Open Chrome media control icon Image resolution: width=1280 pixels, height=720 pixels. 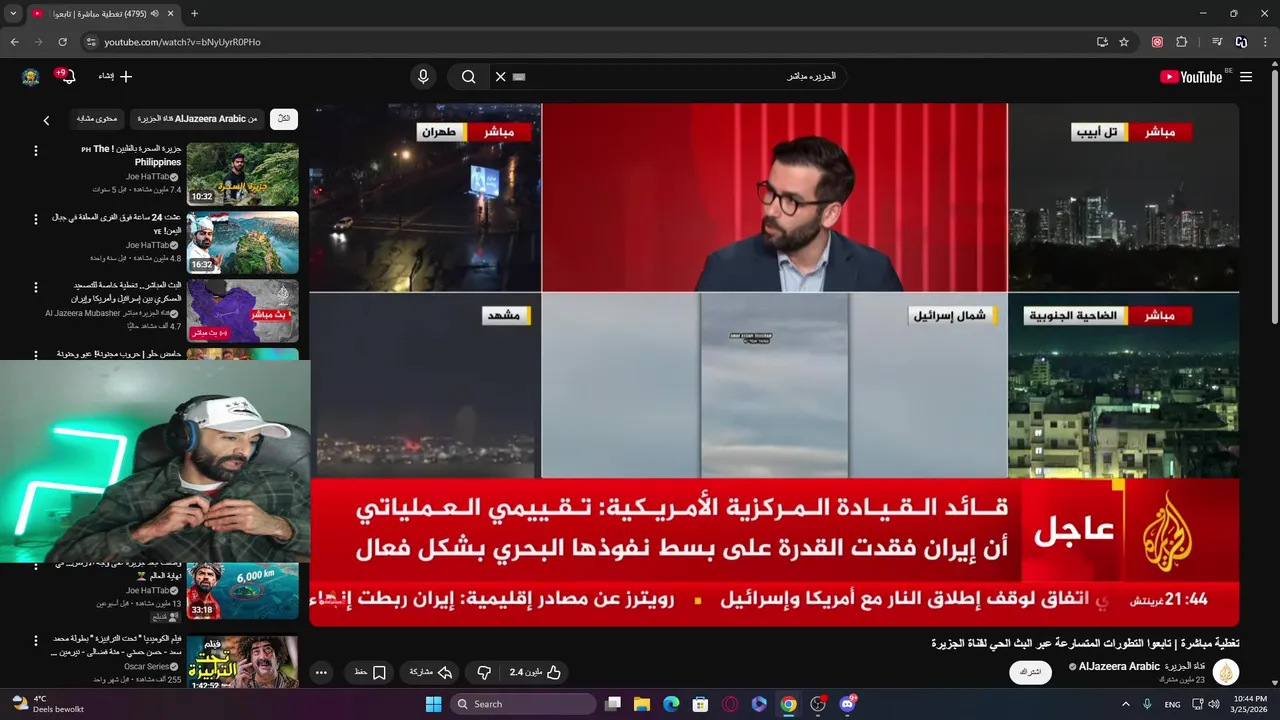(1217, 42)
